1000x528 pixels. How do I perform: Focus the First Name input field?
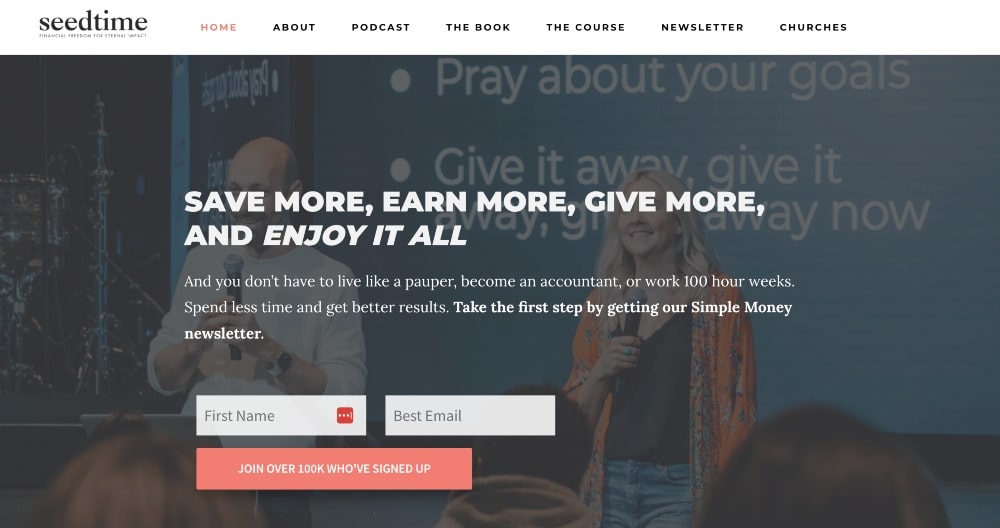(281, 416)
